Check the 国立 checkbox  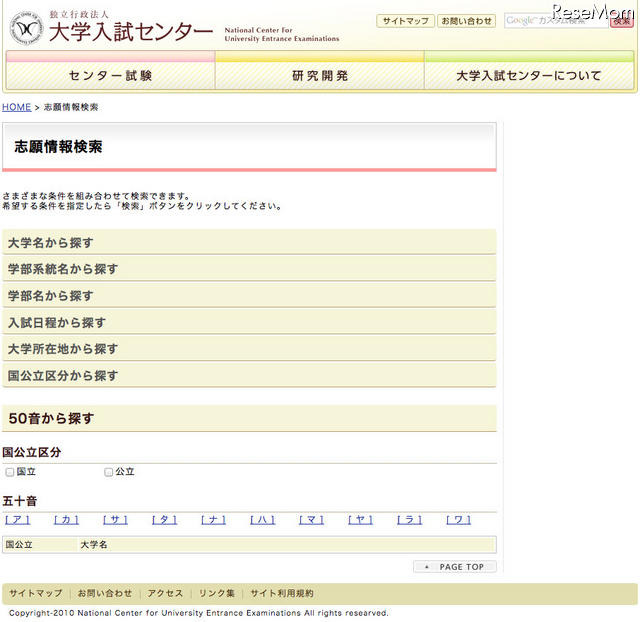(10, 472)
